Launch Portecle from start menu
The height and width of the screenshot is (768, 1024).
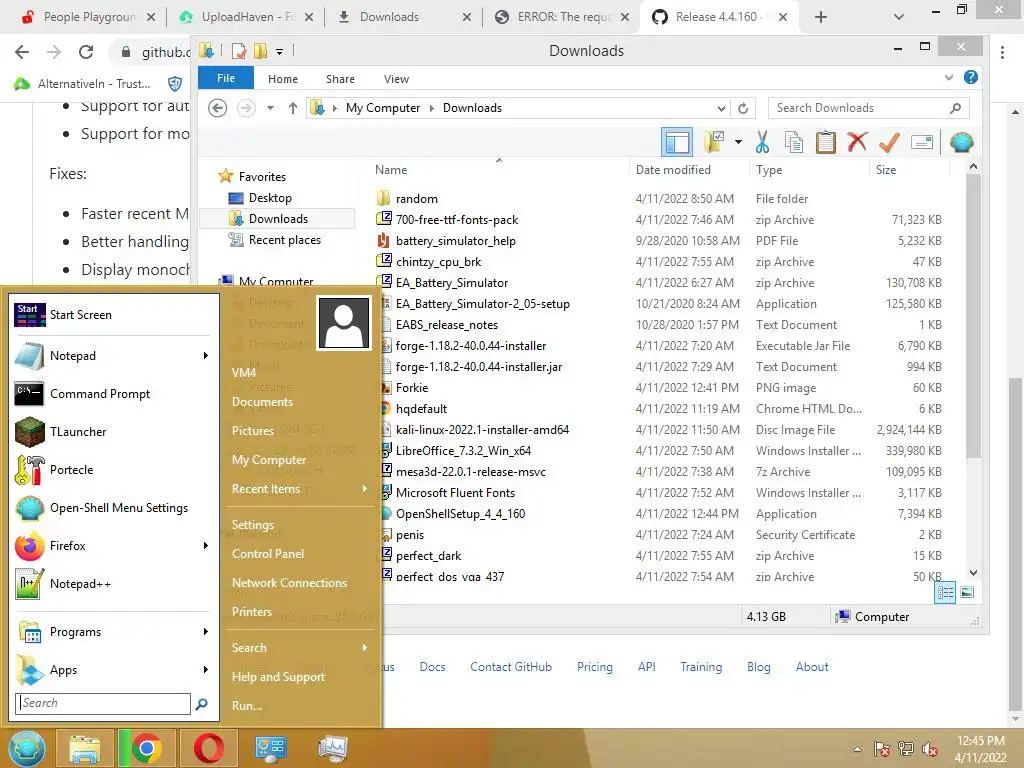(114, 470)
